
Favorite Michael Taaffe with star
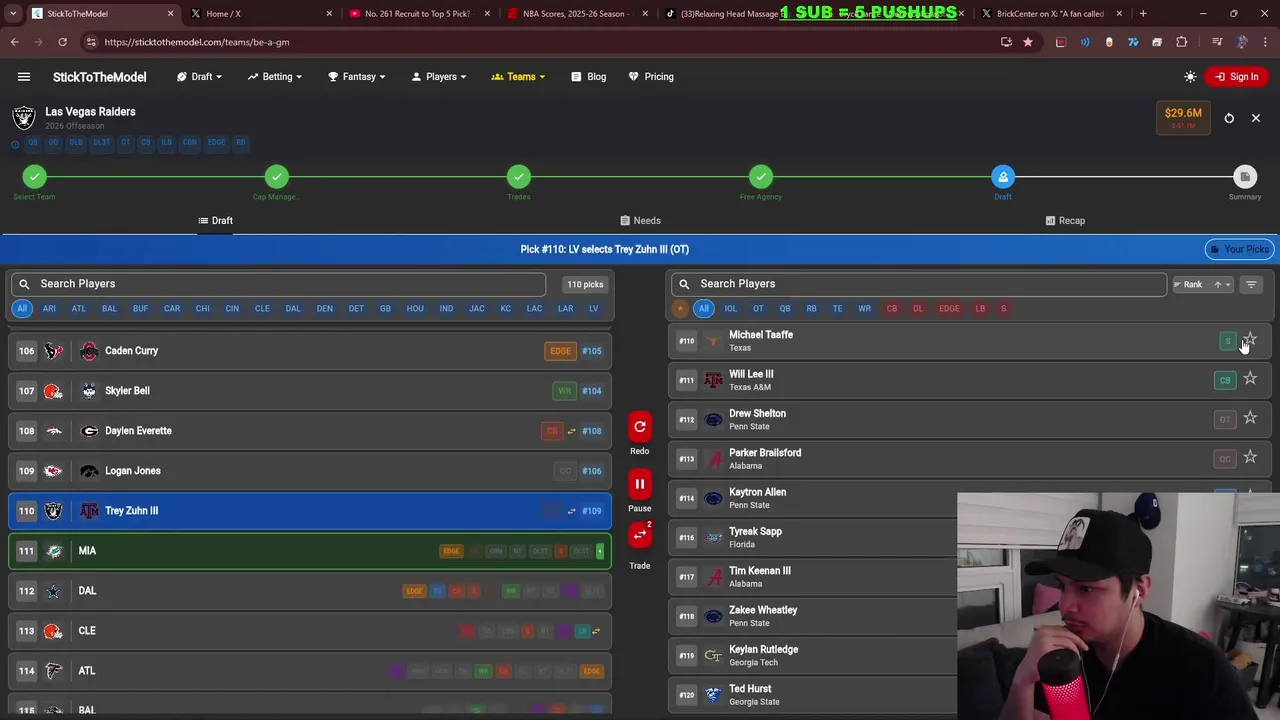coord(1250,340)
